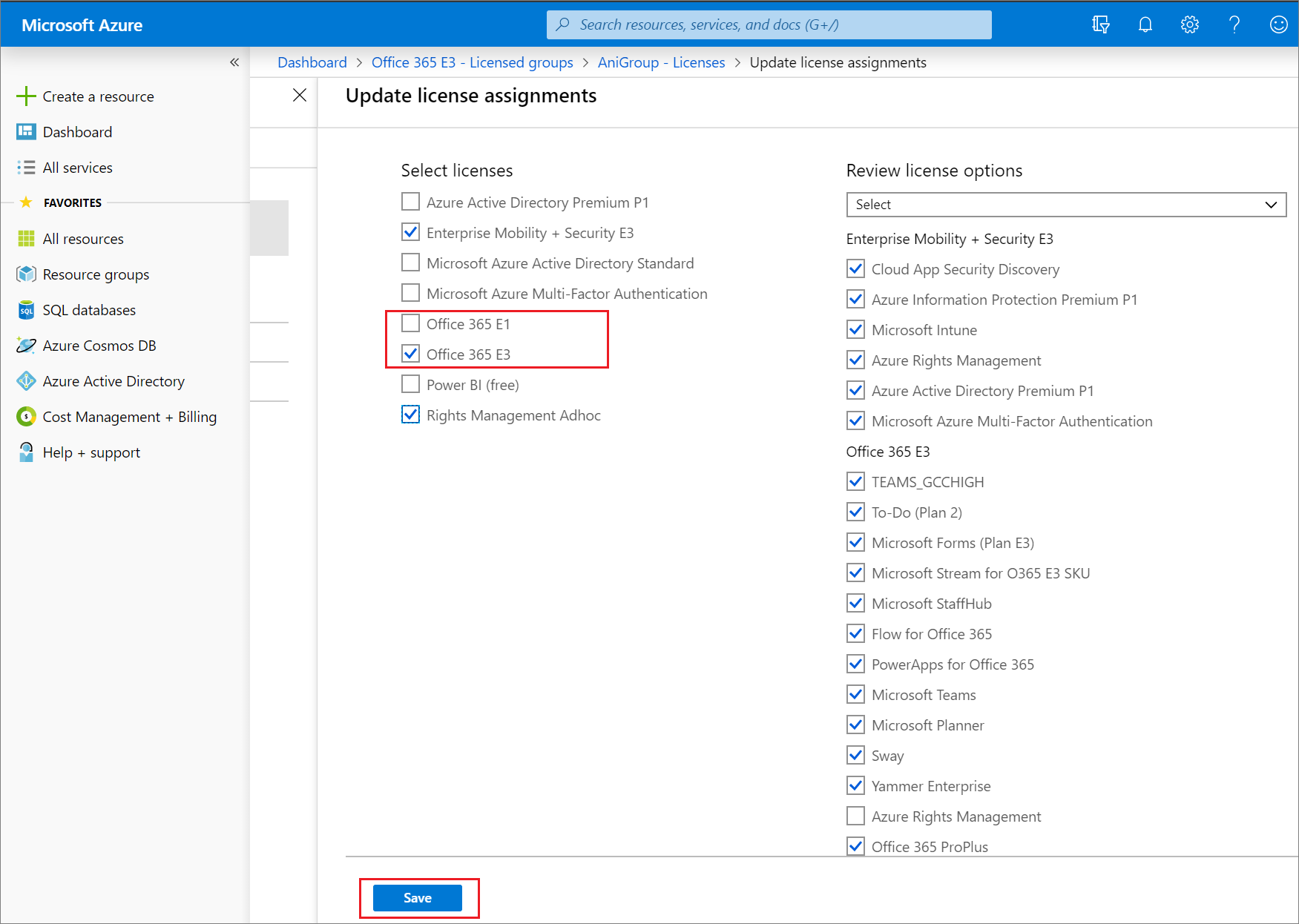
Task: Uncheck Sway service option
Action: 855,755
